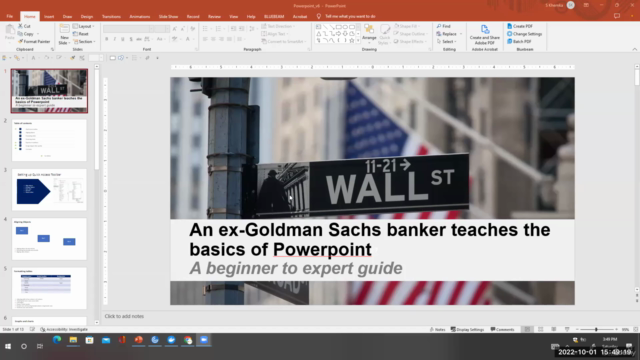Open the Select dropdown in Editing
The height and width of the screenshot is (360, 640).
coord(446,42)
